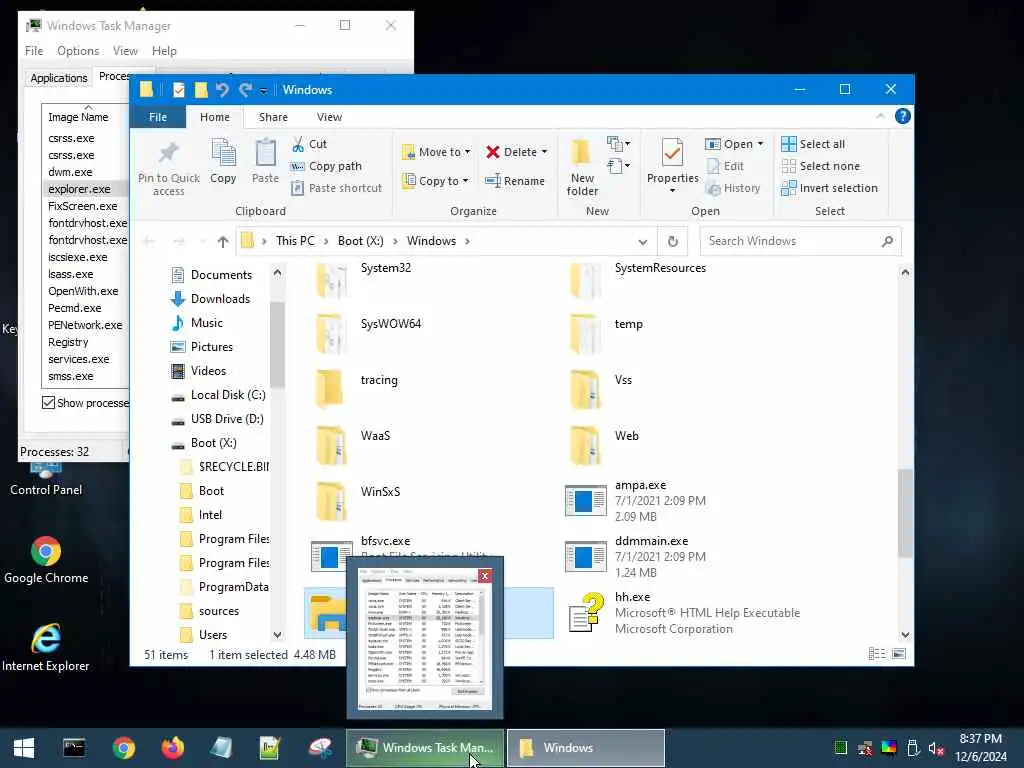Toggle Show processes checkbox in Task Manager
The width and height of the screenshot is (1024, 768).
tap(48, 402)
